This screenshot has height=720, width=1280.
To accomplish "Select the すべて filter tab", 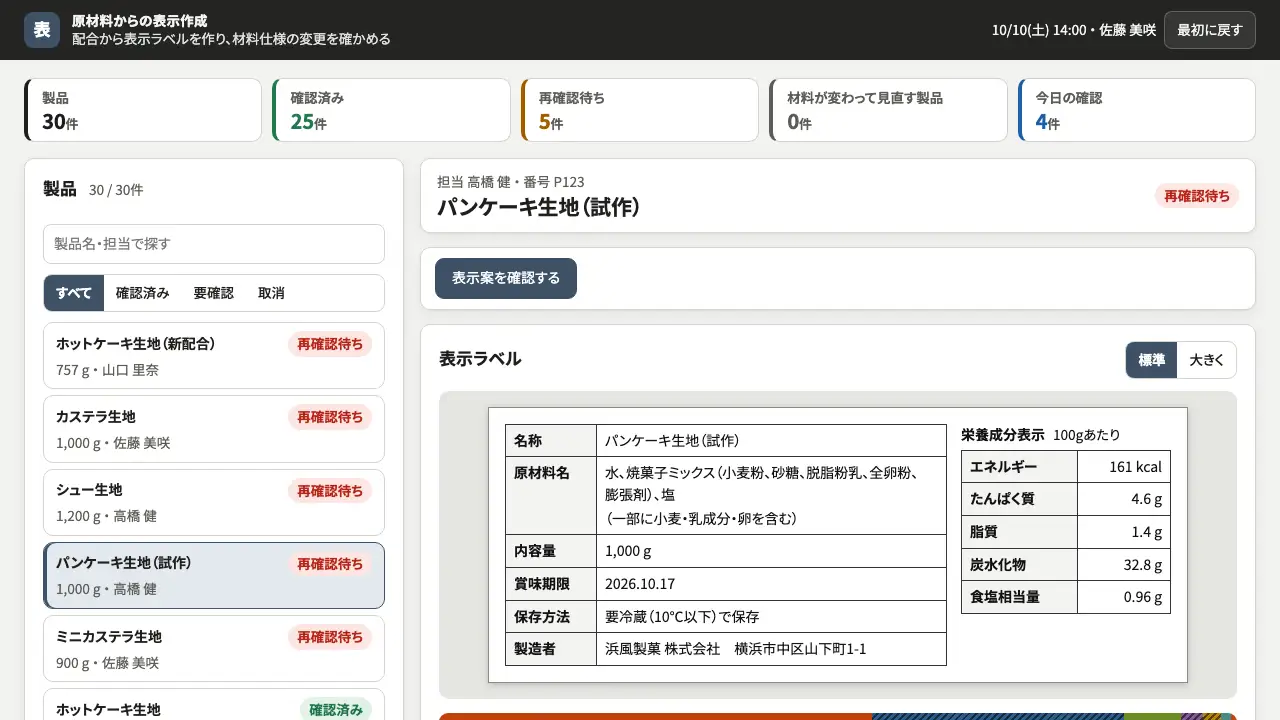I will (74, 293).
